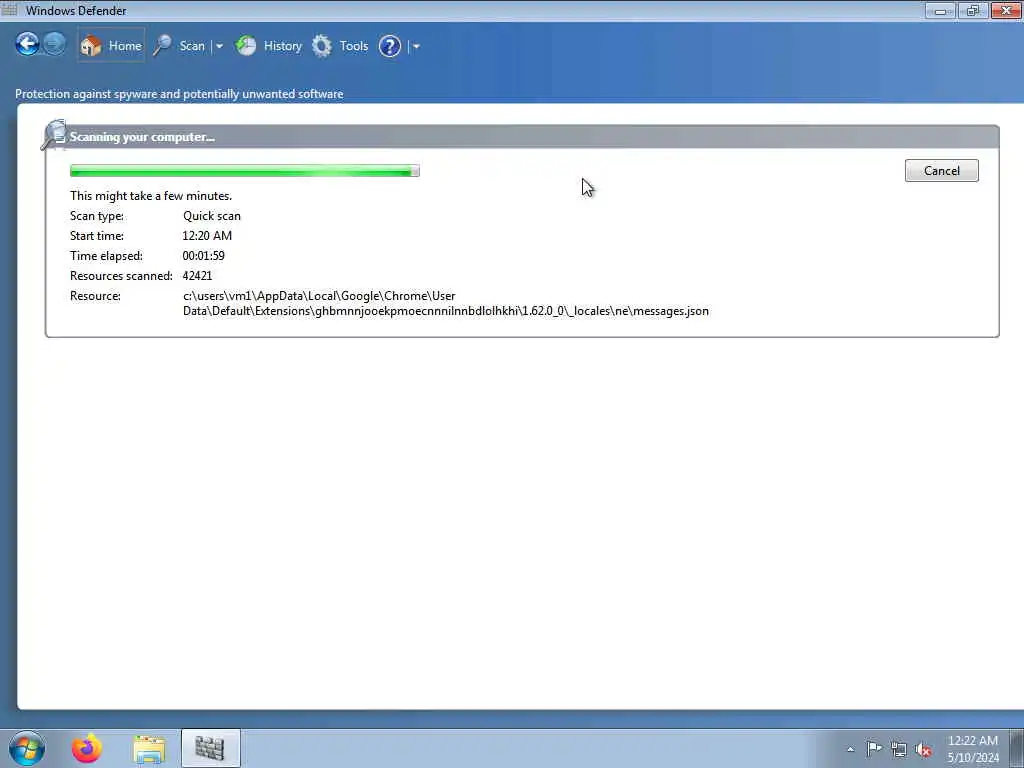Screen dimensions: 1024x768
Task: Click 'This might take a few minutes.' text
Action: coord(151,196)
